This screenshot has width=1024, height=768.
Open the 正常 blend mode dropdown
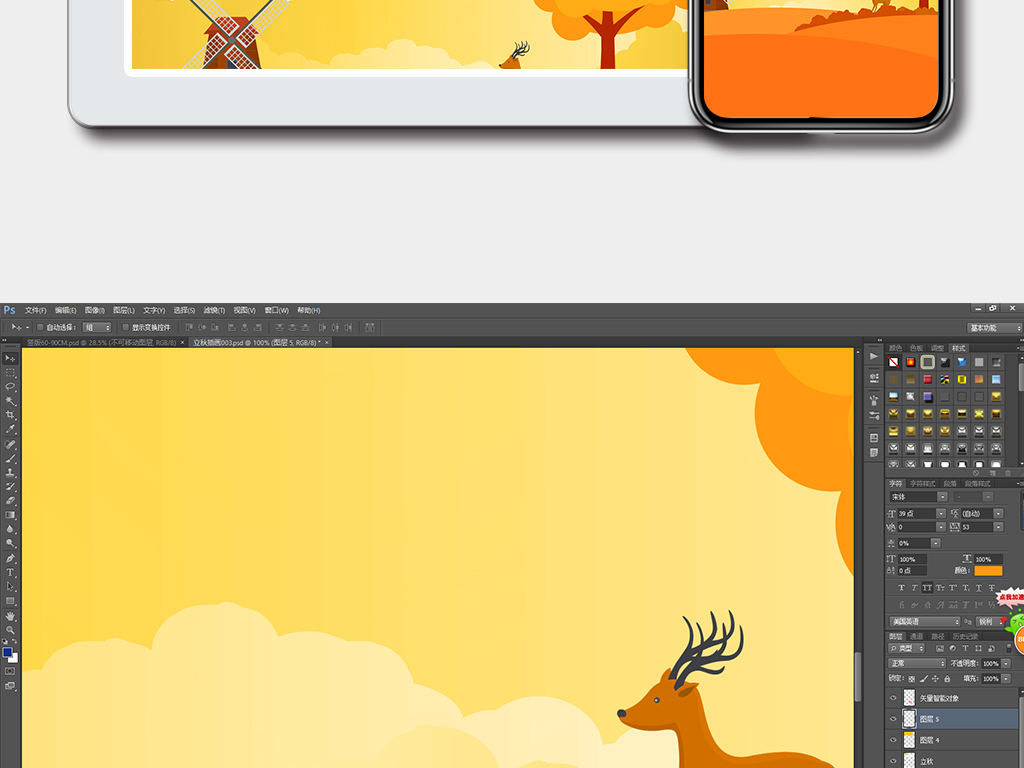(x=917, y=663)
